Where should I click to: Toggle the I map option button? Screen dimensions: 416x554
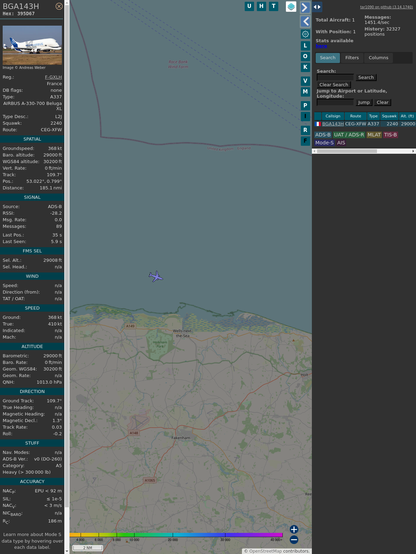pyautogui.click(x=305, y=116)
